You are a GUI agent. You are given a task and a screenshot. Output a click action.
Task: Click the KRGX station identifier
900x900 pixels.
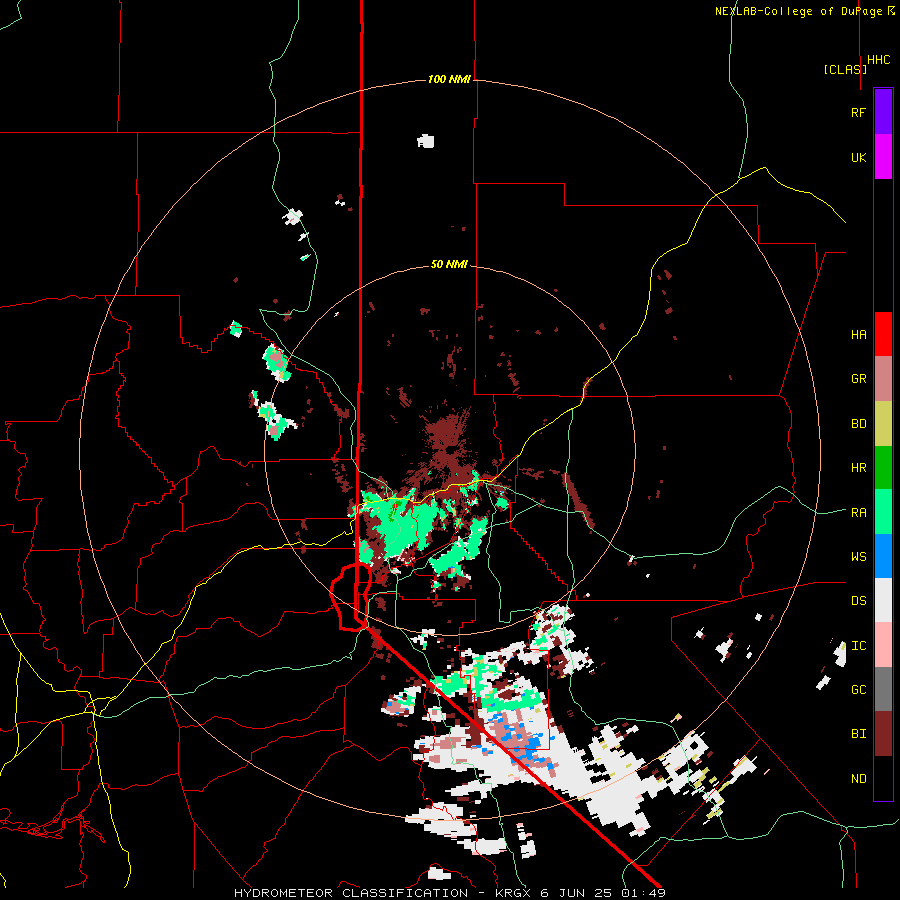tap(513, 893)
